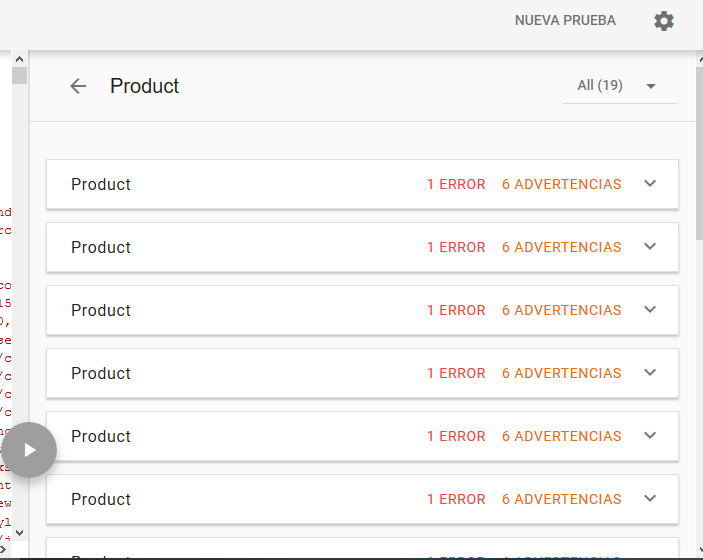Image resolution: width=703 pixels, height=560 pixels.
Task: Click 6 ADVERTENCIAS in the fifth Product row
Action: pyautogui.click(x=561, y=437)
